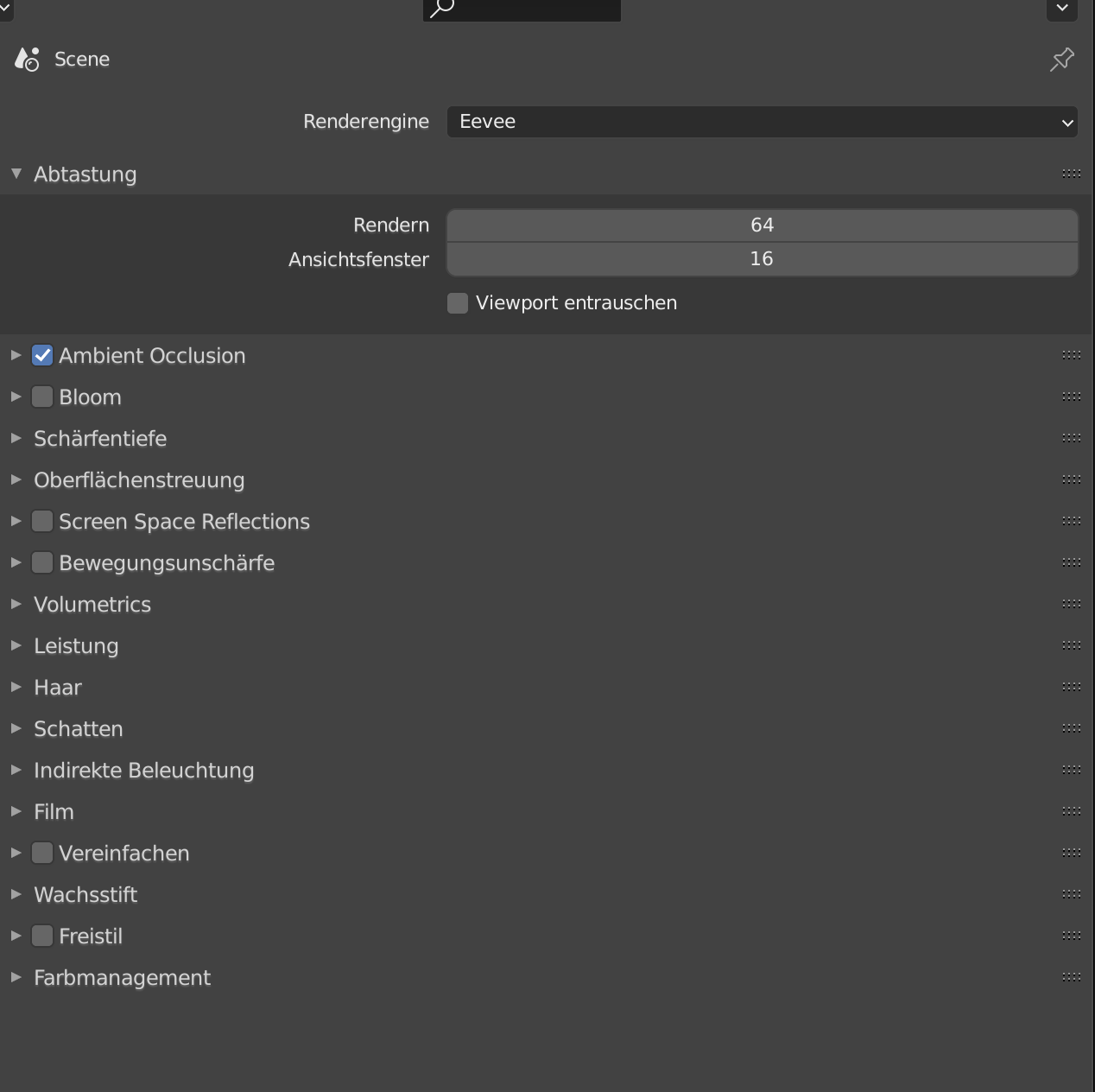Click the search magnifier icon
Screen dimensions: 1095x1092
[x=442, y=9]
